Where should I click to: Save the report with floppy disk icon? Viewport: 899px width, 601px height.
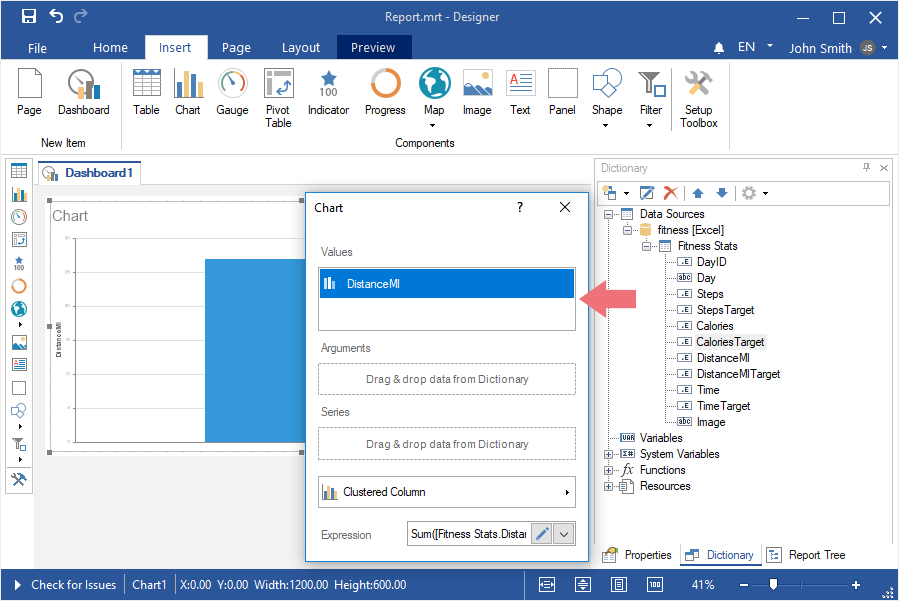[29, 16]
